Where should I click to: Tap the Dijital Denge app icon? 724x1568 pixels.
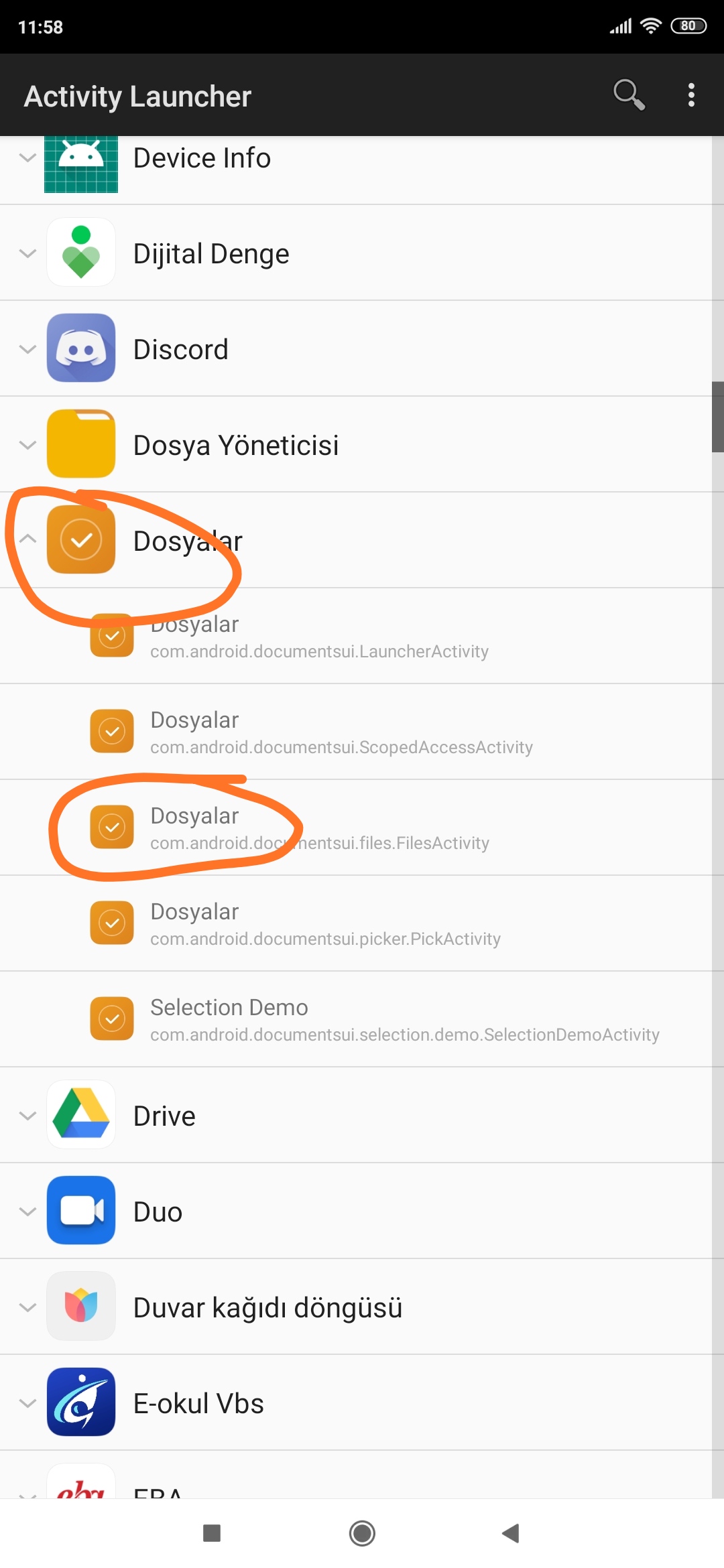point(81,253)
